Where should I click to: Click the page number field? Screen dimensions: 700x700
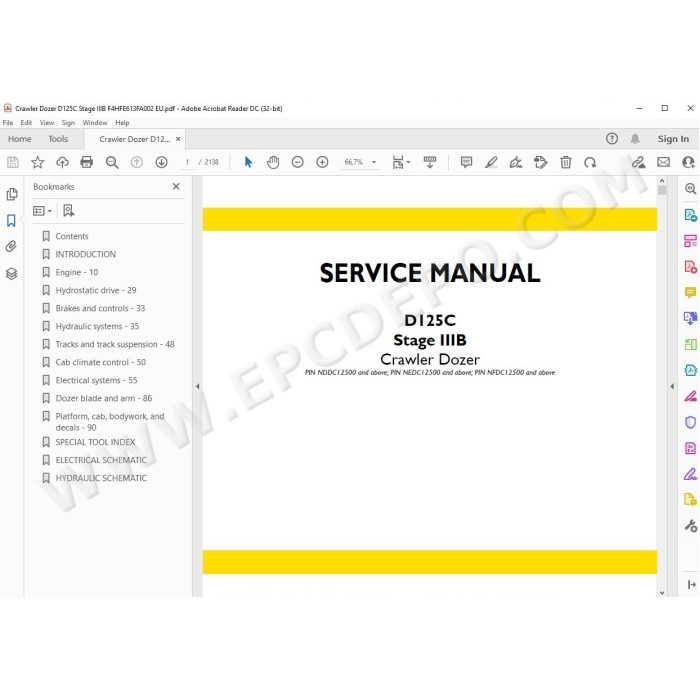click(188, 162)
